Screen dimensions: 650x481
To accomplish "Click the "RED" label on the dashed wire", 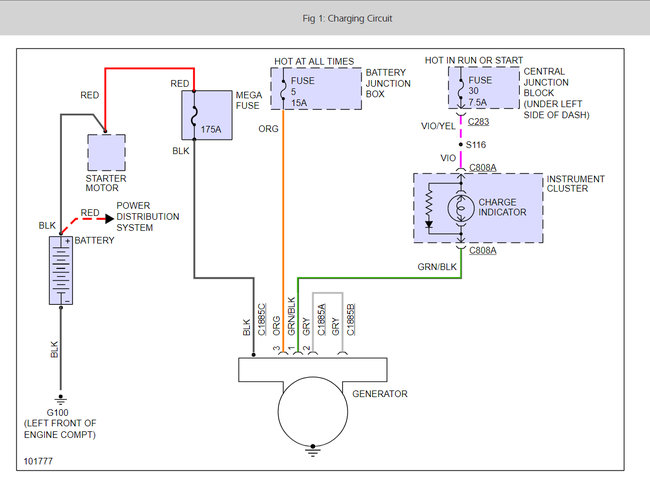I will [x=90, y=212].
